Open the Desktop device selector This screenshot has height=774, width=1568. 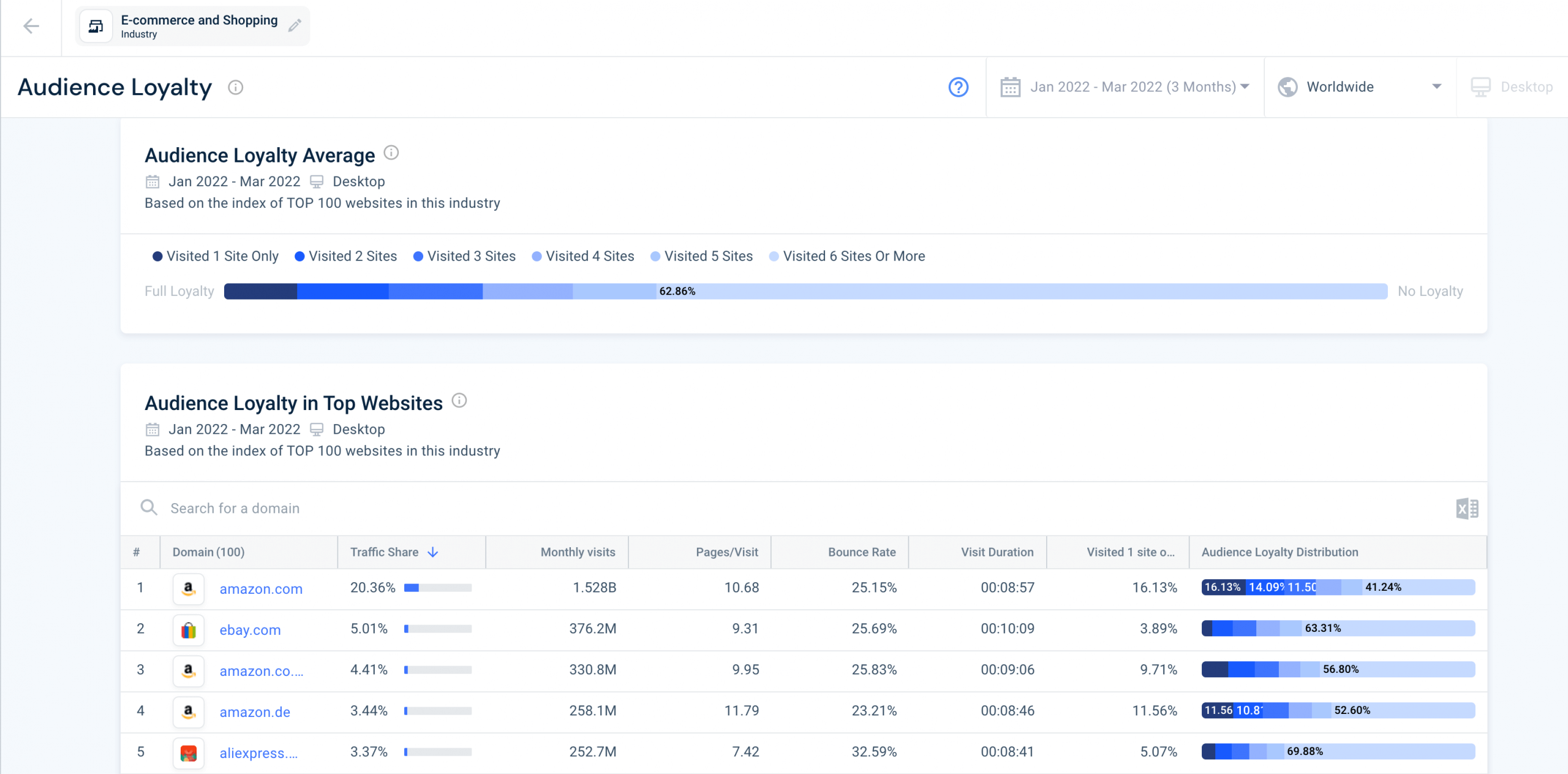1512,86
